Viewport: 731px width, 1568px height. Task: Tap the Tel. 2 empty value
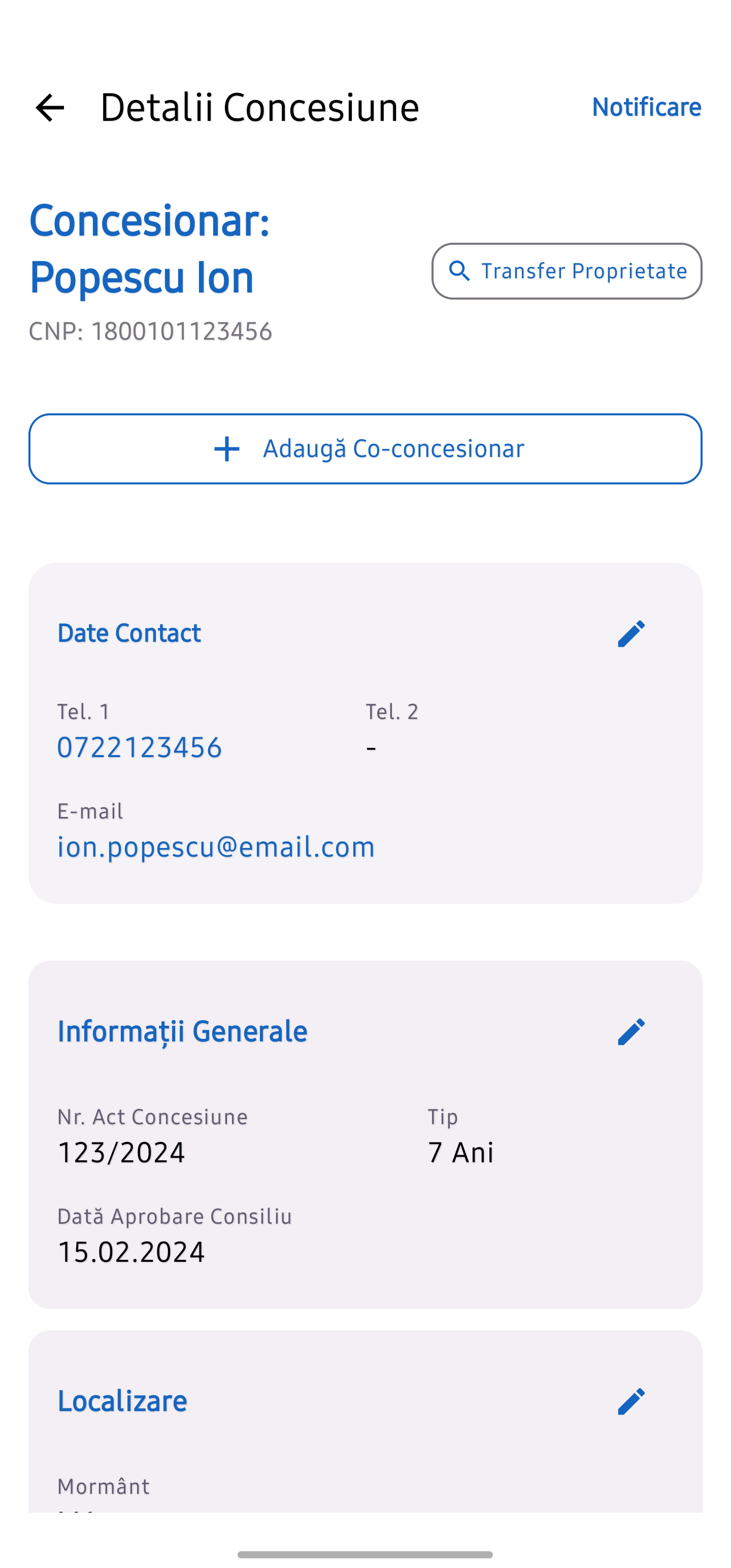(x=371, y=747)
